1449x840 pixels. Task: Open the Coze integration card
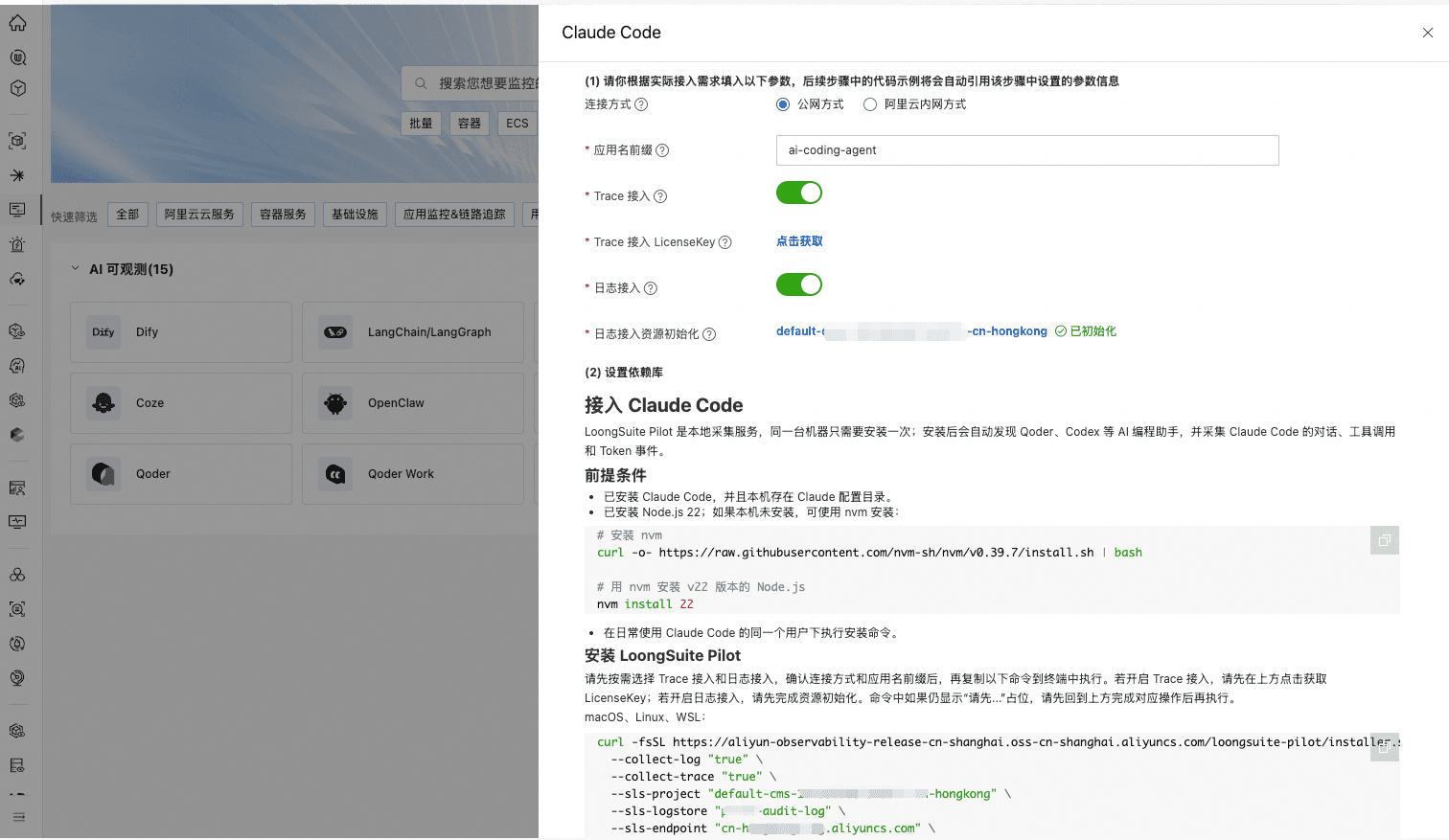(x=181, y=403)
